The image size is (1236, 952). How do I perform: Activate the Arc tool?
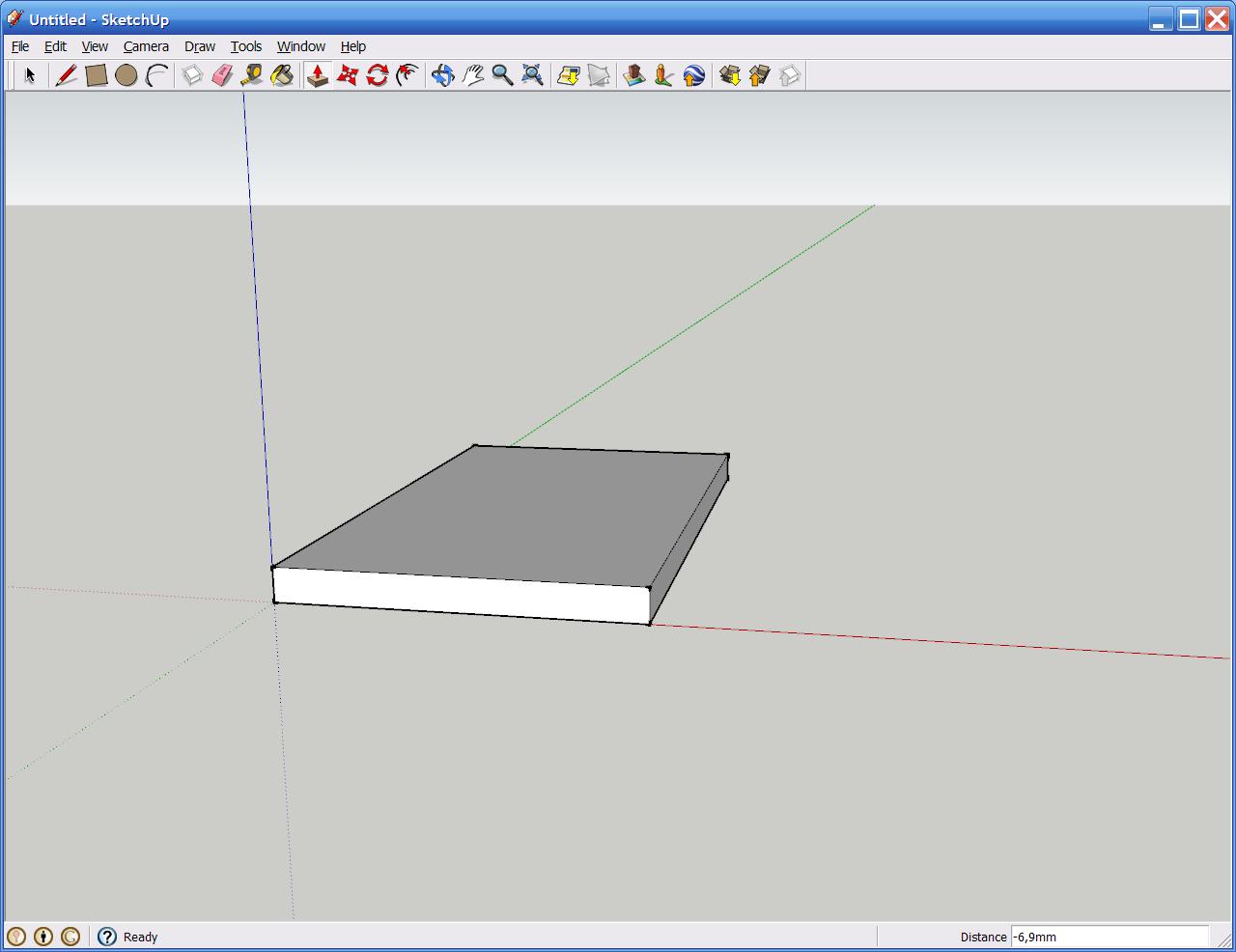[x=156, y=75]
